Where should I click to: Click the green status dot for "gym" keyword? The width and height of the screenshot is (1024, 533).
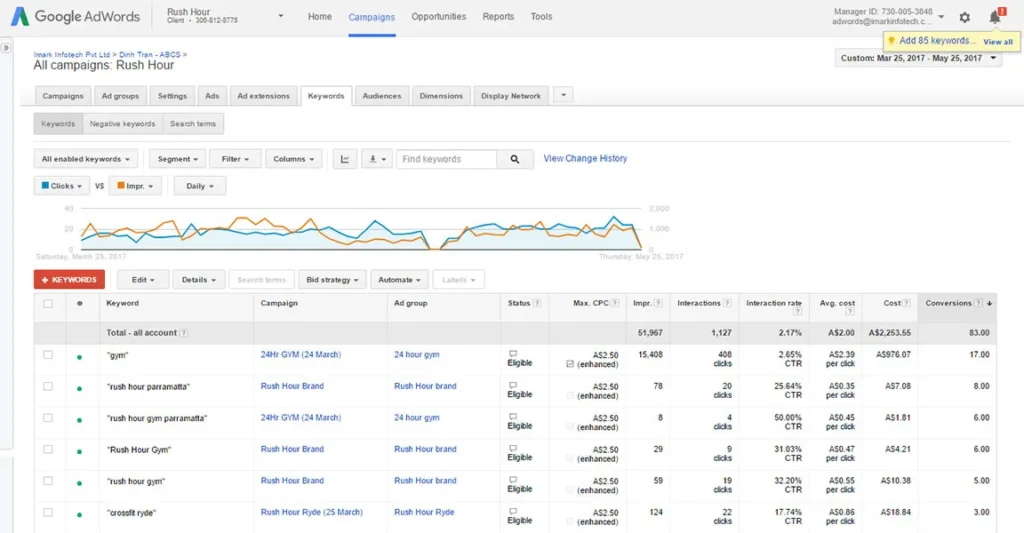tap(80, 357)
